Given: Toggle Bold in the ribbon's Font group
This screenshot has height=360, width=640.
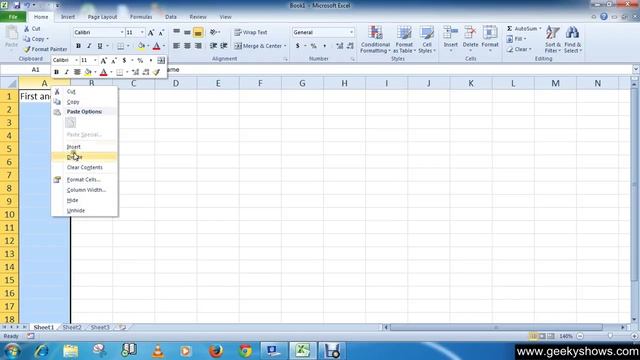Looking at the screenshot, I should point(78,46).
